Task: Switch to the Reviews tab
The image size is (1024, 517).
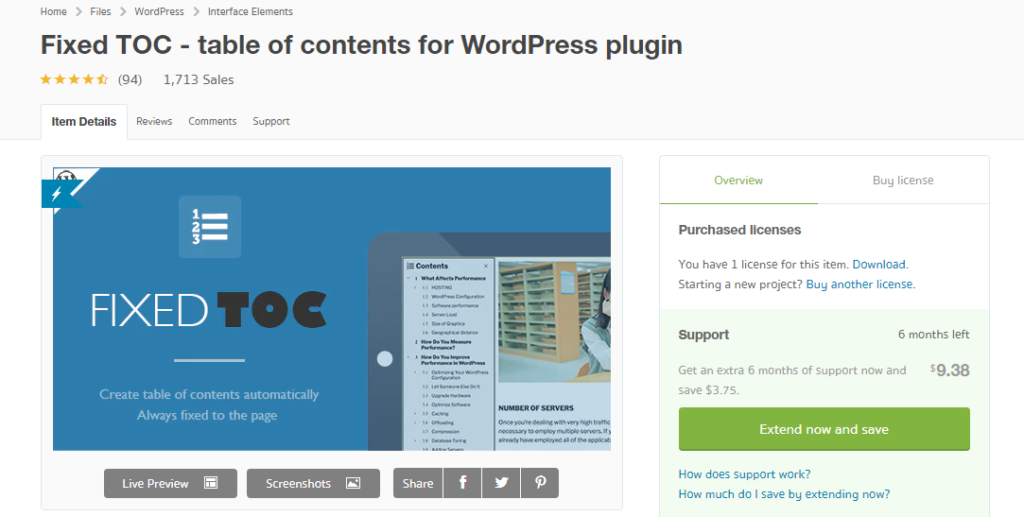Action: pyautogui.click(x=154, y=121)
